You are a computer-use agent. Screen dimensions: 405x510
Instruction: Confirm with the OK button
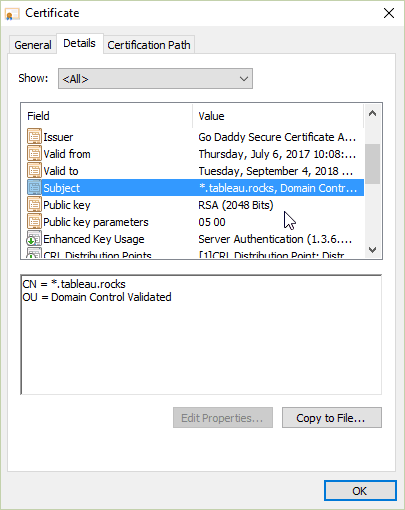(x=360, y=491)
